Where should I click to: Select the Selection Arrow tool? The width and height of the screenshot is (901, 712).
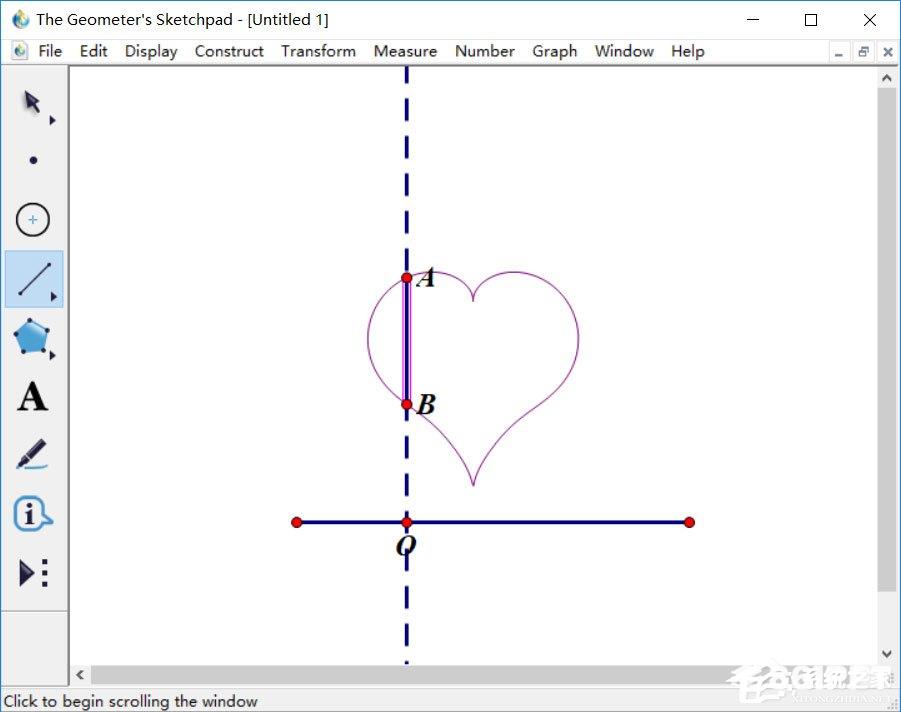[x=33, y=102]
